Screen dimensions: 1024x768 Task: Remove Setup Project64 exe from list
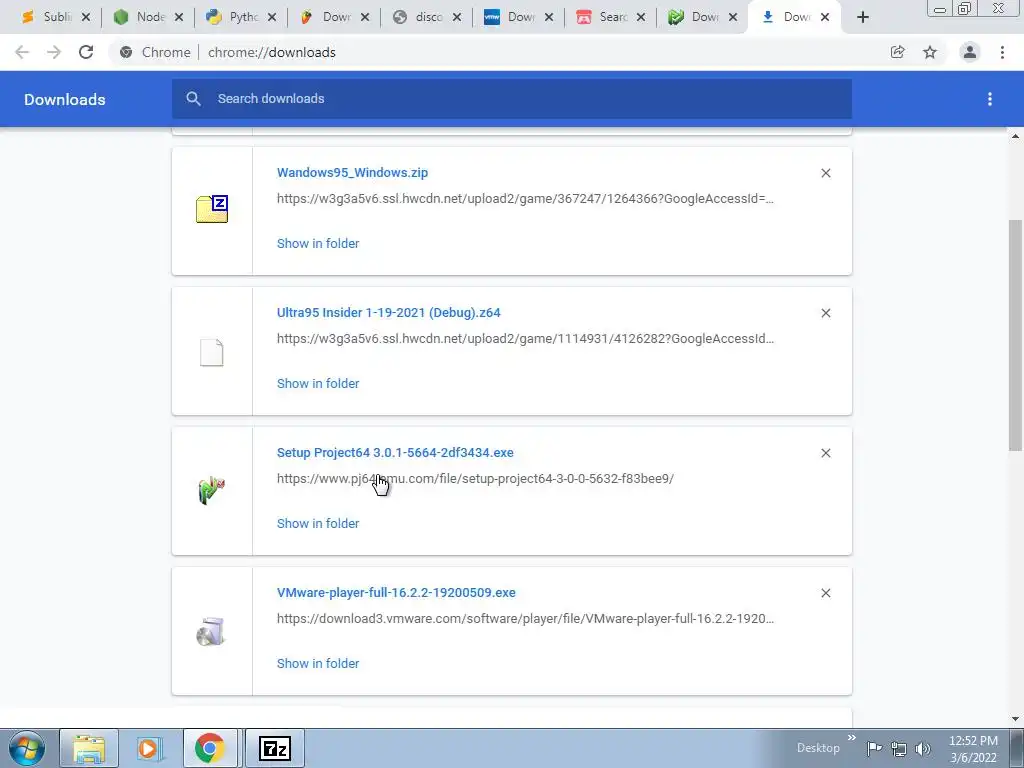click(x=825, y=453)
